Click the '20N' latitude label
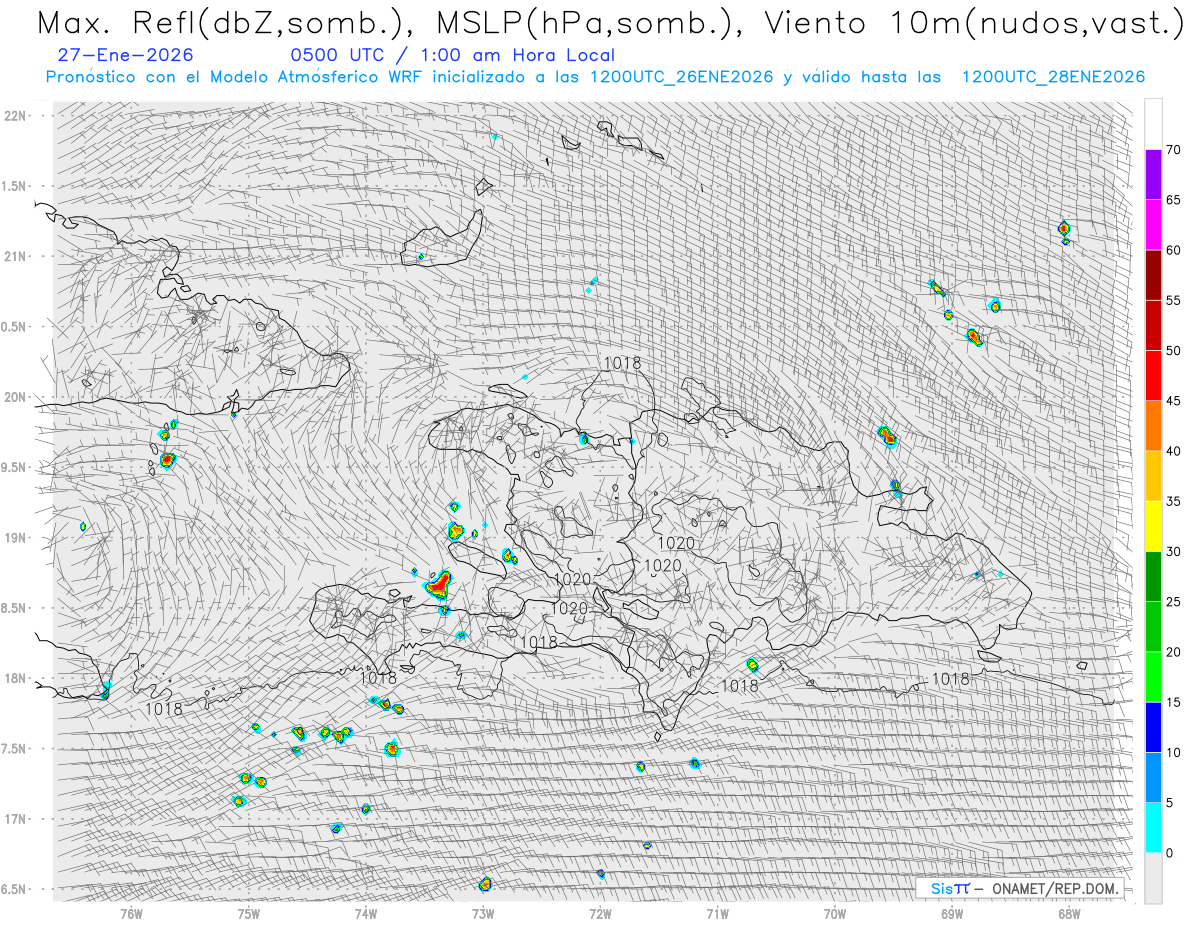The width and height of the screenshot is (1200, 927). coord(15,397)
